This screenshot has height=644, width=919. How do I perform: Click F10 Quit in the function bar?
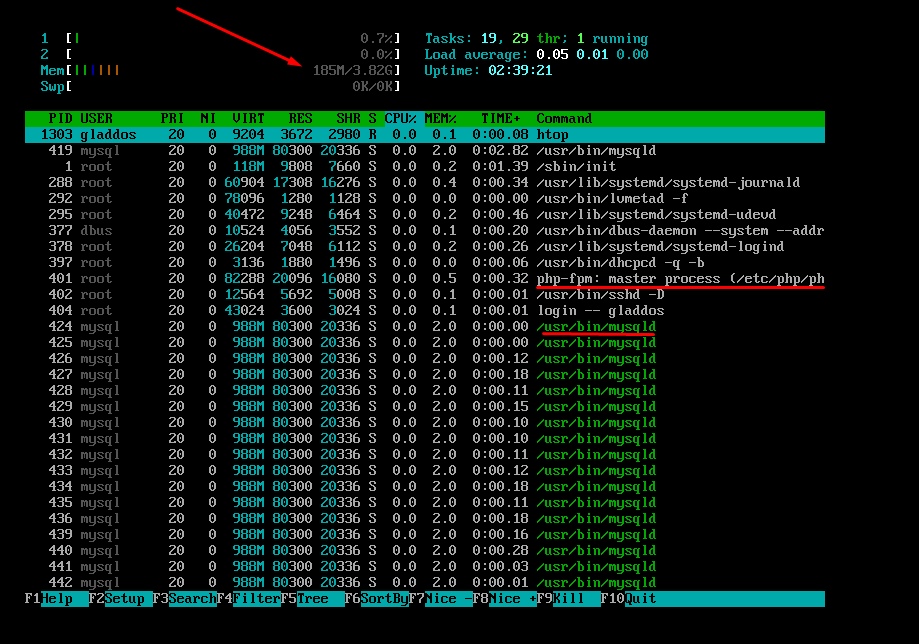(x=712, y=599)
